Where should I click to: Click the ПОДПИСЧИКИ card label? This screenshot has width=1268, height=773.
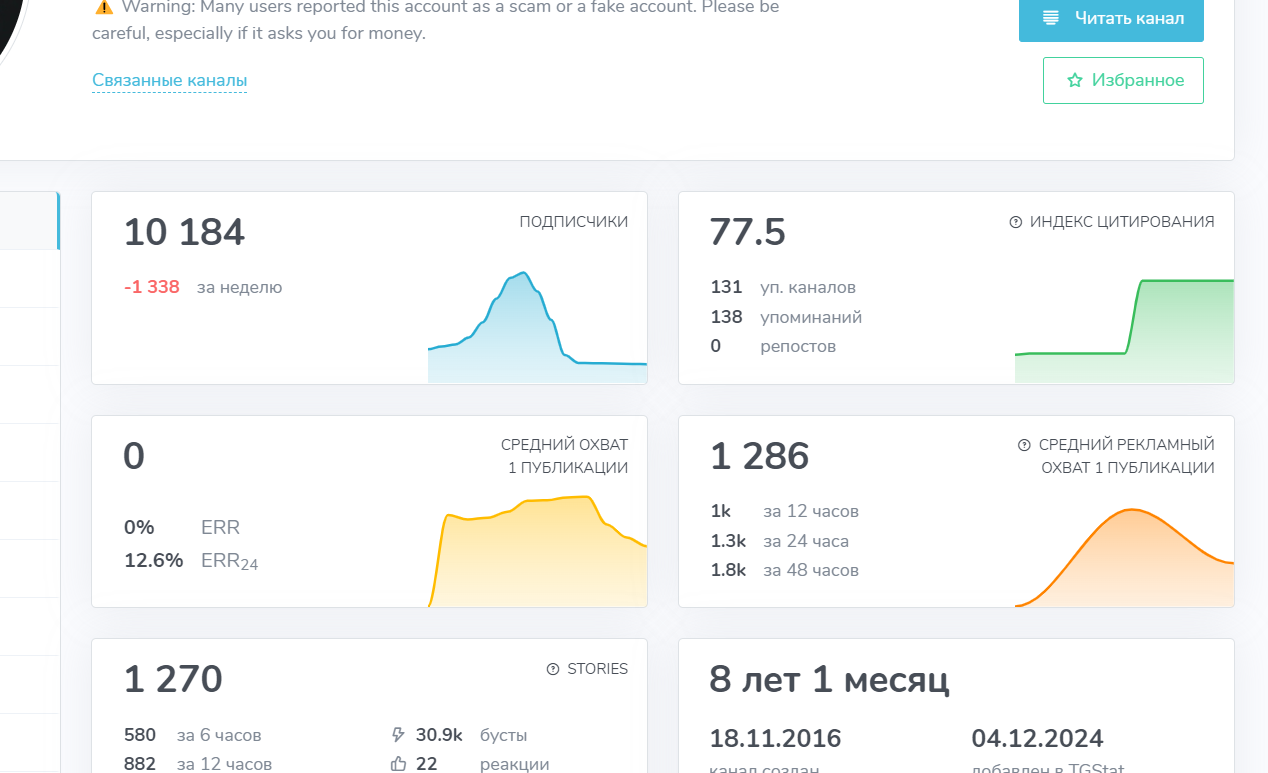[574, 222]
